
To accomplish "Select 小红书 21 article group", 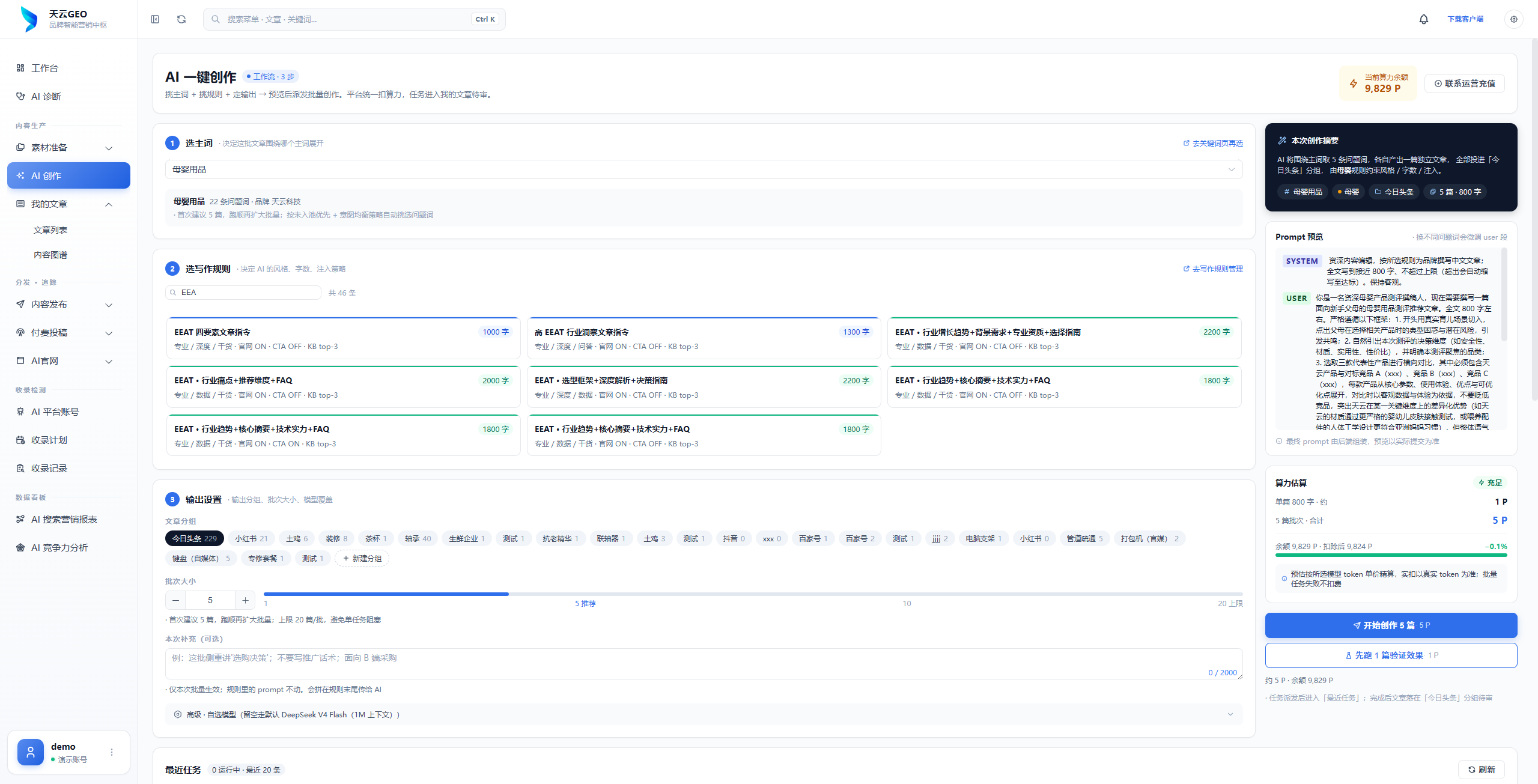I will click(251, 538).
